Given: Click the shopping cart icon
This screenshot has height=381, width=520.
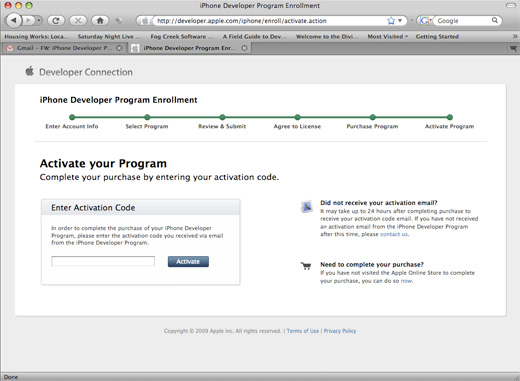Looking at the screenshot, I should click(x=306, y=266).
